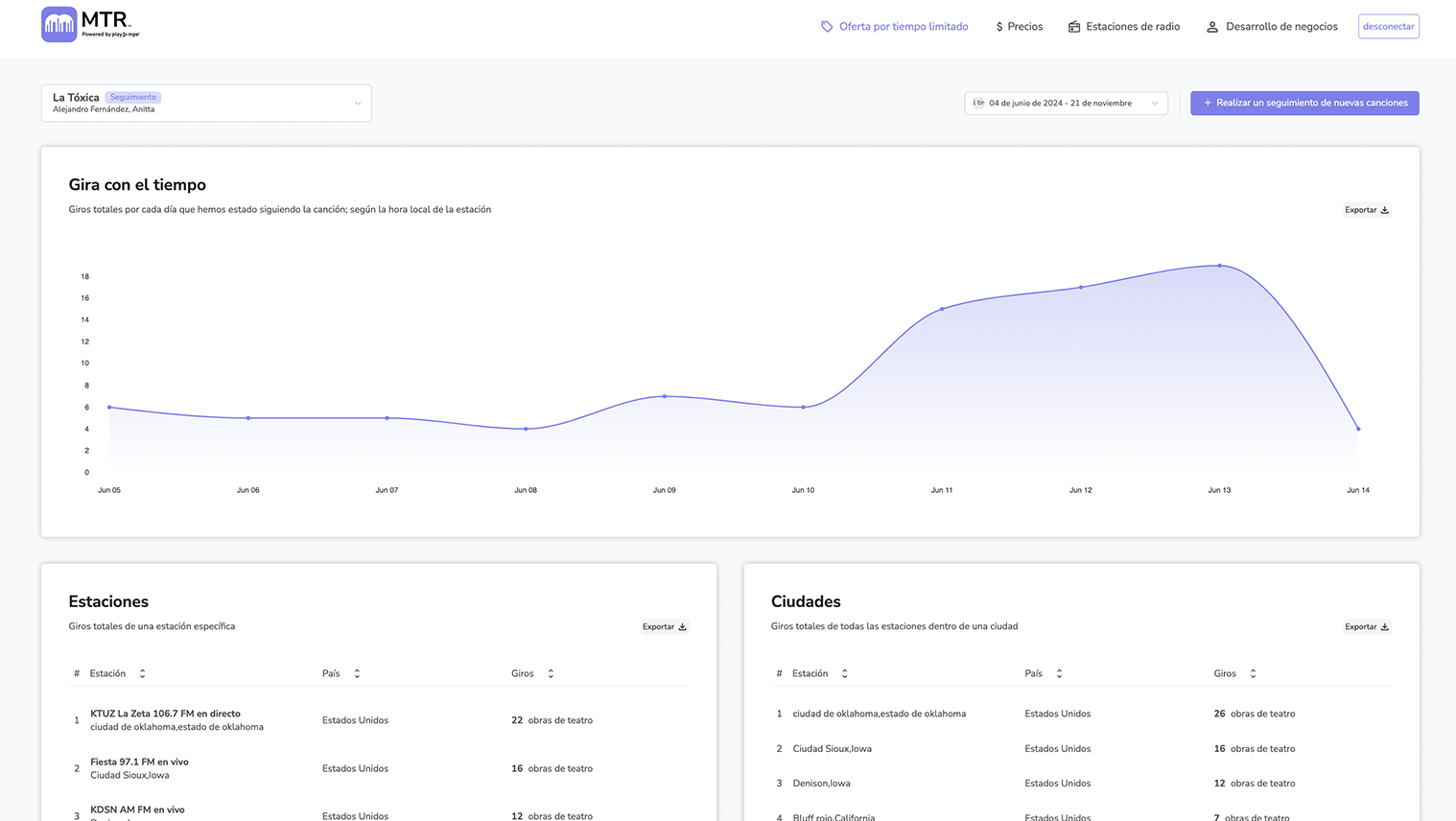Image resolution: width=1456 pixels, height=821 pixels.
Task: Go to Estaciones de radio menu item
Action: coord(1124,27)
